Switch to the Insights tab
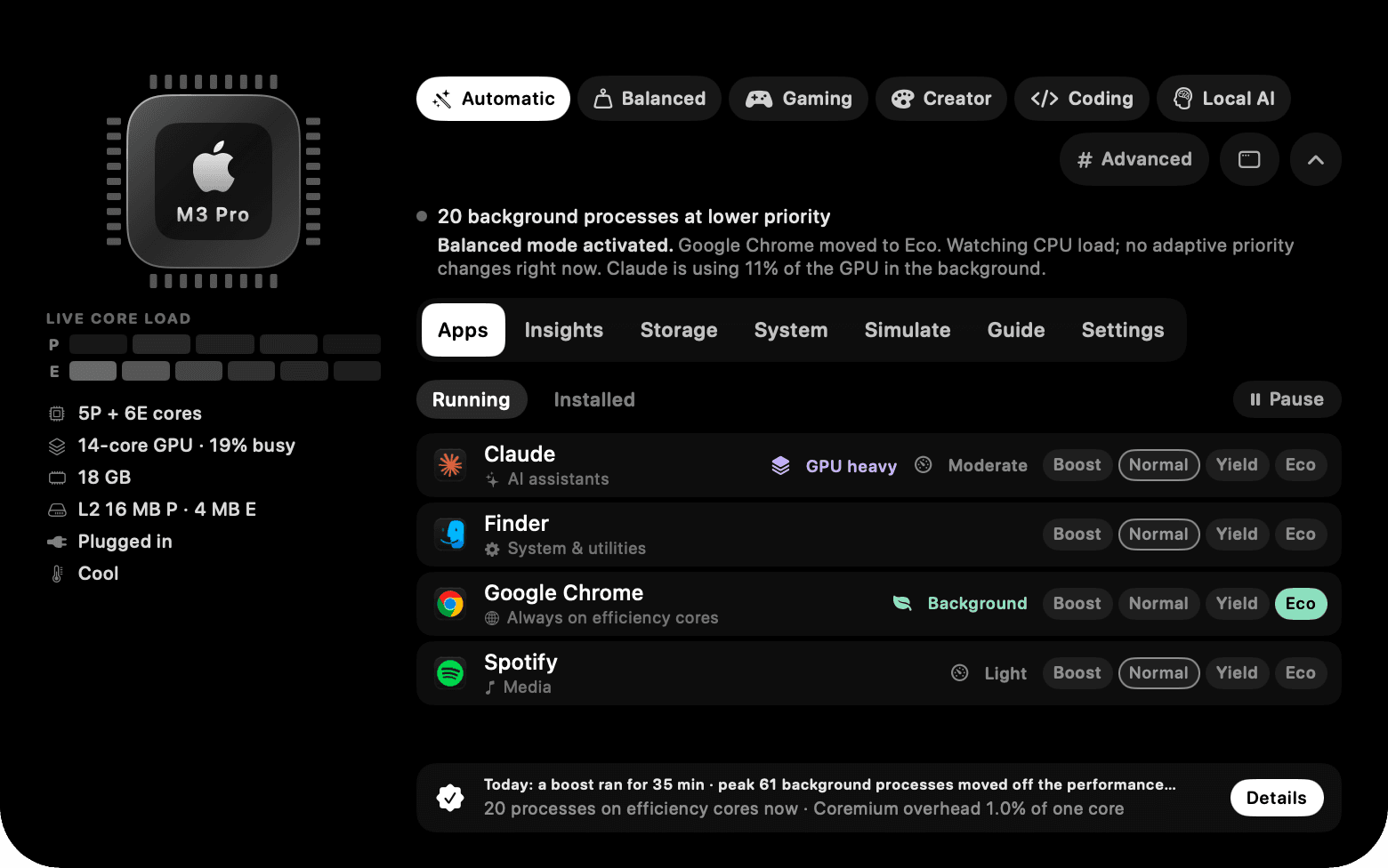The width and height of the screenshot is (1388, 868). pos(564,330)
